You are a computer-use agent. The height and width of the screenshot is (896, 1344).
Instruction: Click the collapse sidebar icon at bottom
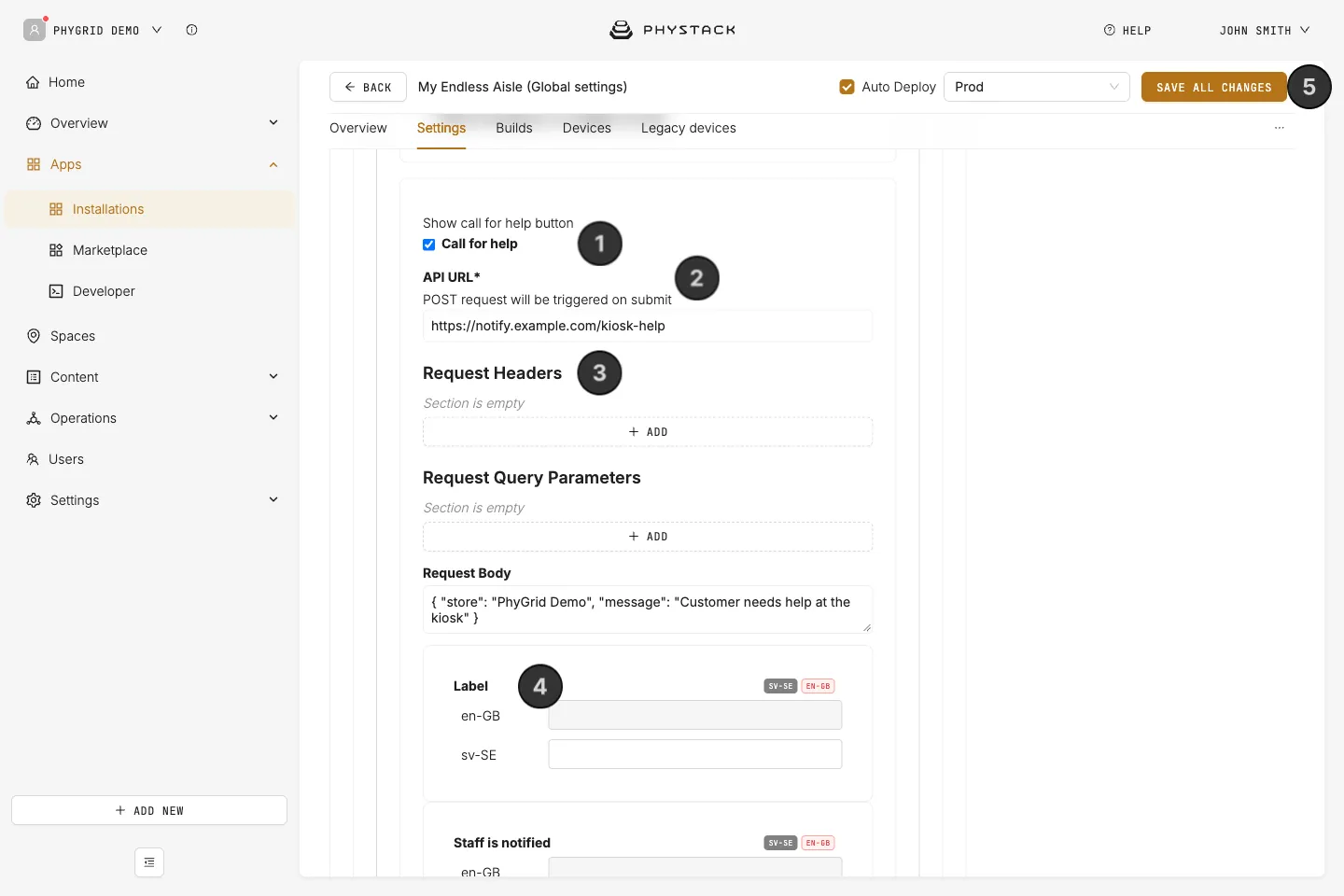point(149,862)
